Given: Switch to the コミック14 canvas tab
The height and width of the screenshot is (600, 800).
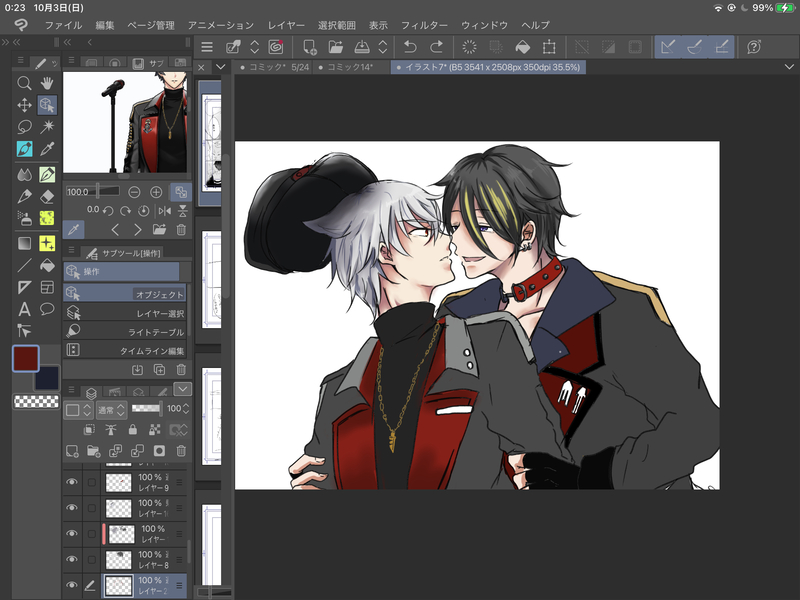Looking at the screenshot, I should [350, 67].
